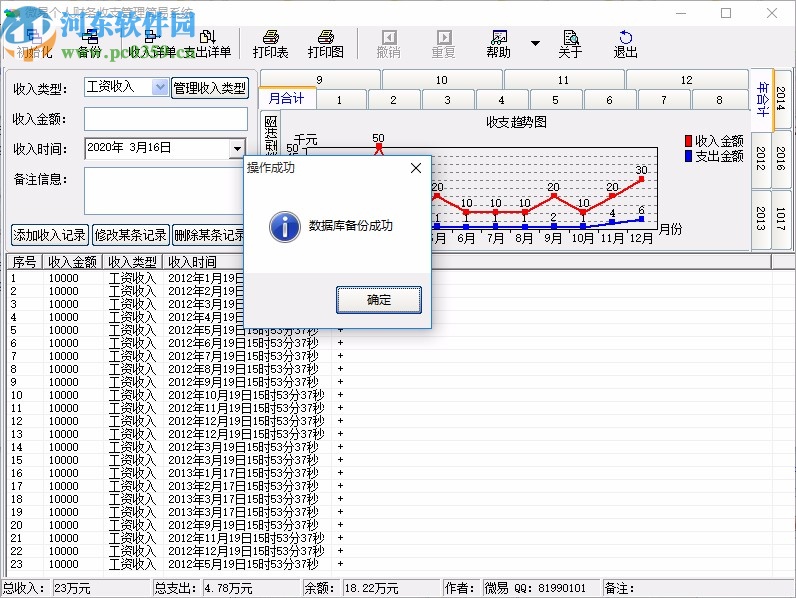Click the 打印表 print table icon
This screenshot has width=796, height=598.
[271, 44]
